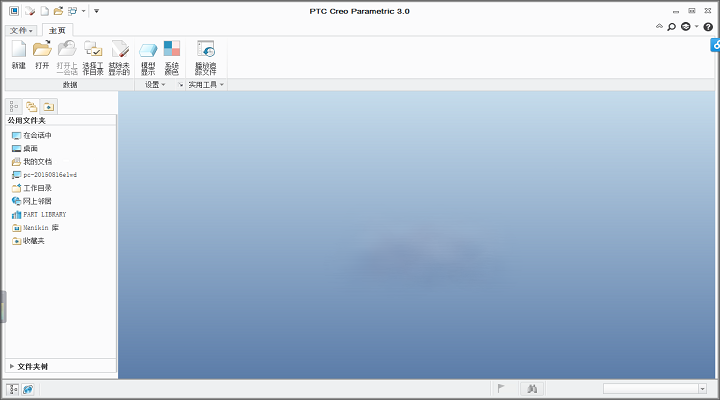Viewport: 720px width, 400px height.
Task: Click the 公用文件夹 panel header
Action: tap(61, 120)
